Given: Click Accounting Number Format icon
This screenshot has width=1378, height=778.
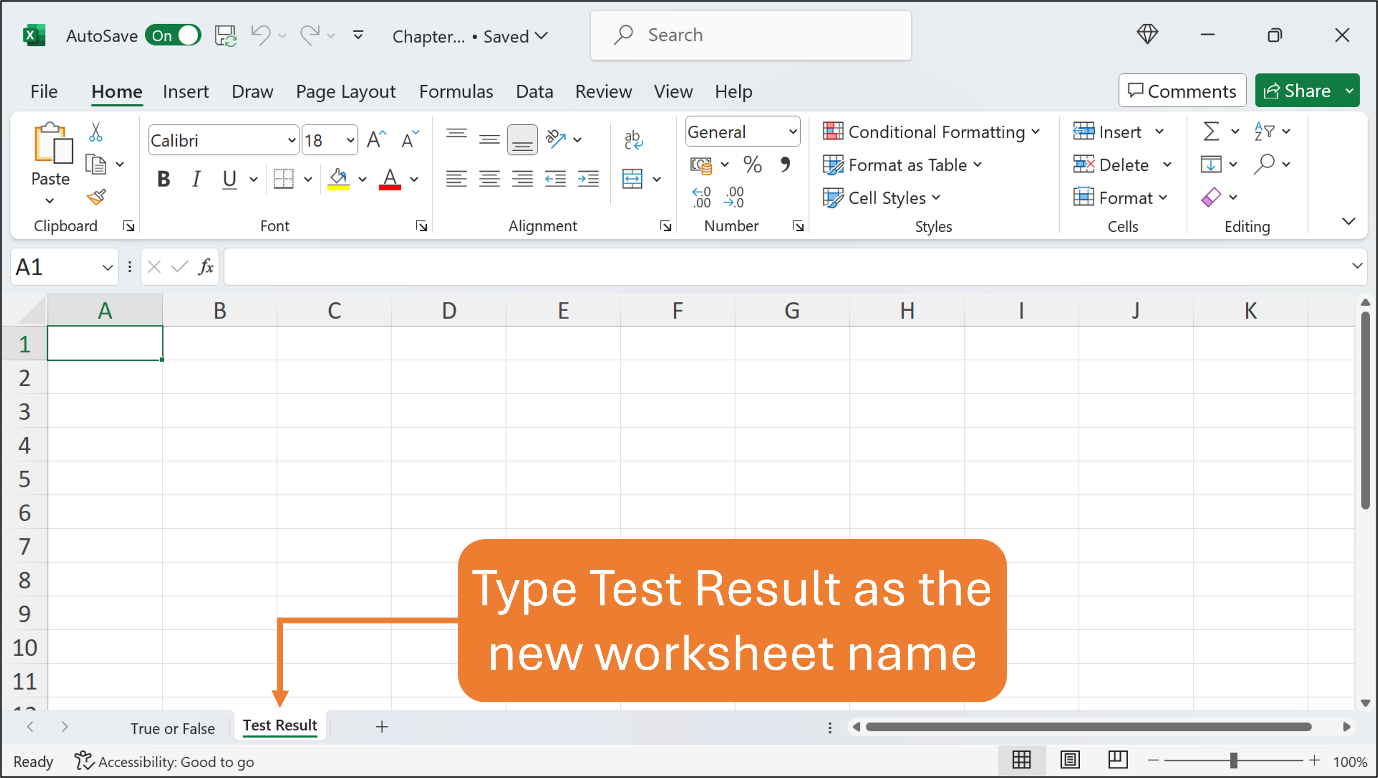Looking at the screenshot, I should [x=701, y=164].
